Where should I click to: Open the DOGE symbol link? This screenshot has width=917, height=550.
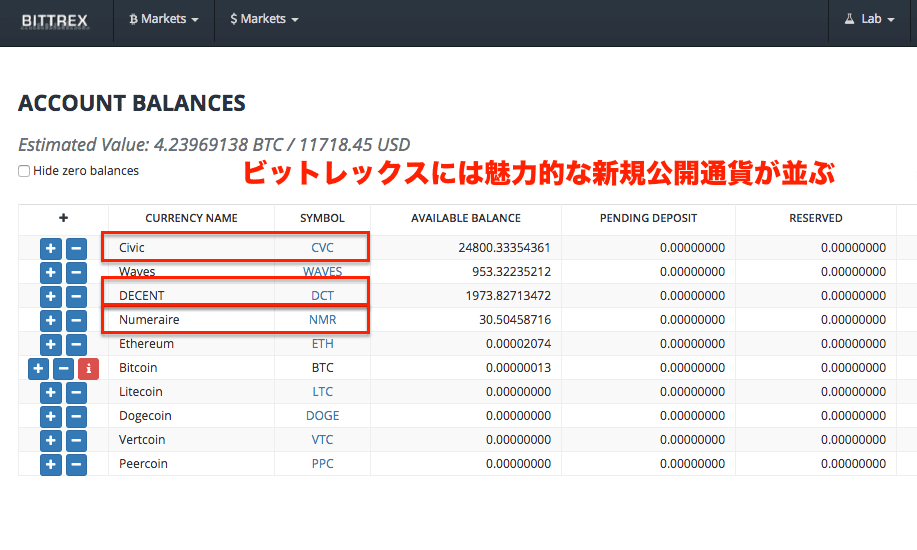[x=322, y=415]
